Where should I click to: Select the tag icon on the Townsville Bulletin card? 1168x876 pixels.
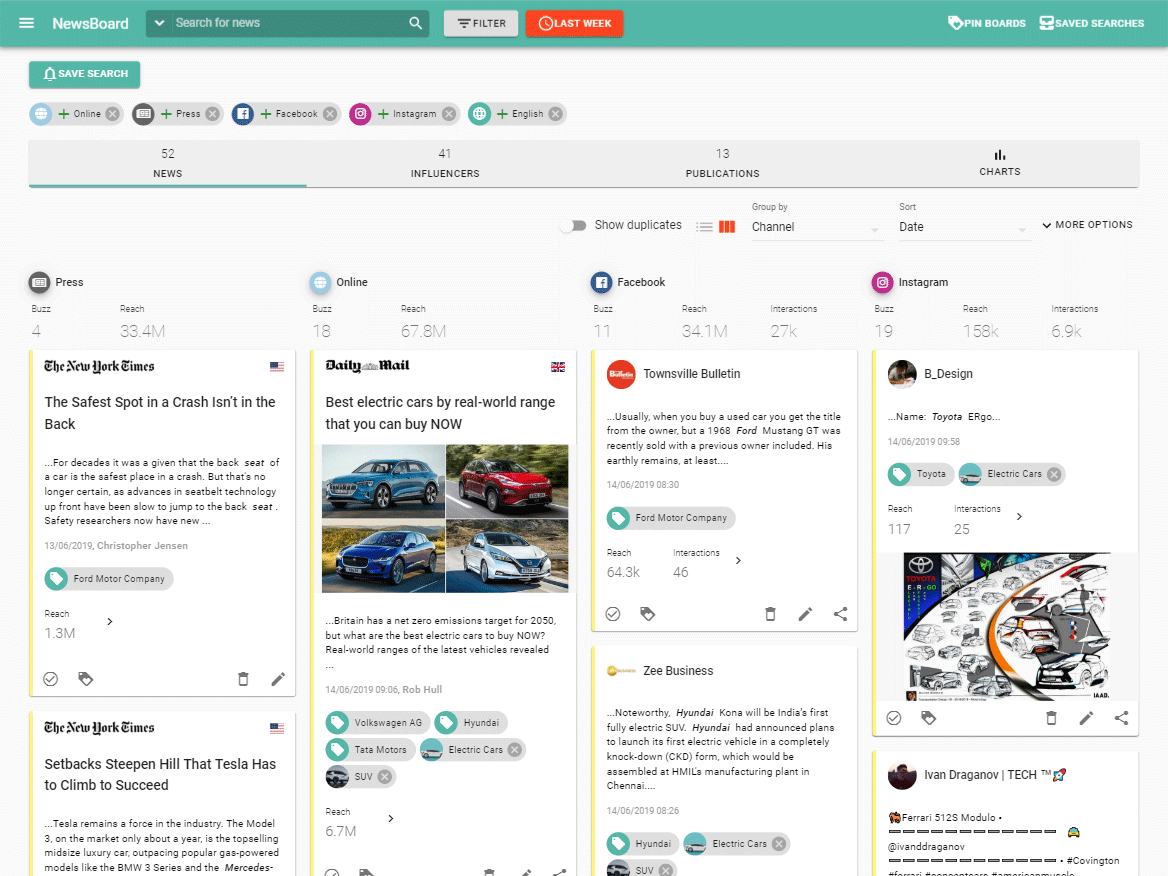pyautogui.click(x=648, y=614)
